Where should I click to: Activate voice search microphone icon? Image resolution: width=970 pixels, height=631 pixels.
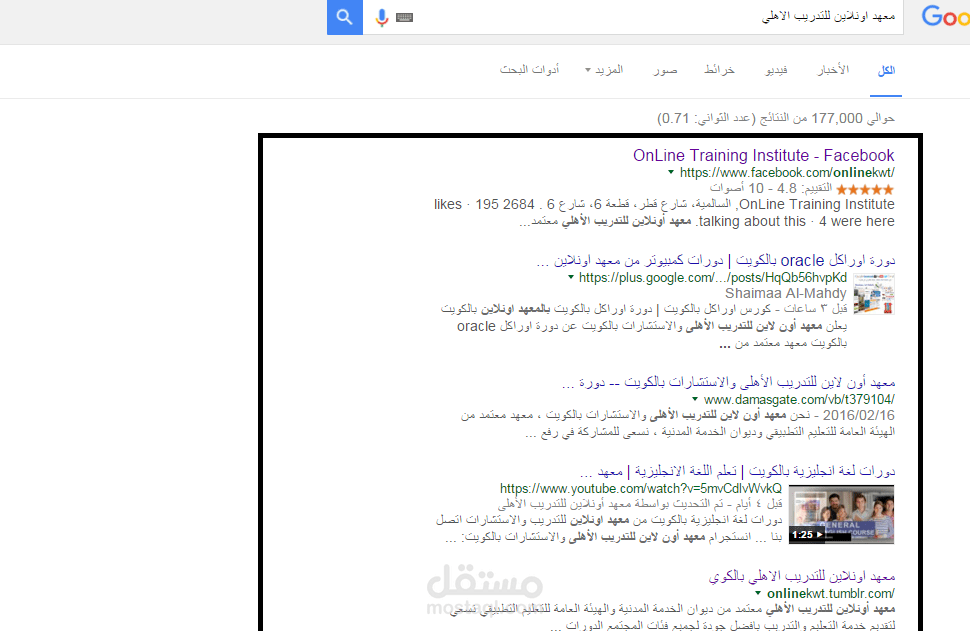click(382, 18)
